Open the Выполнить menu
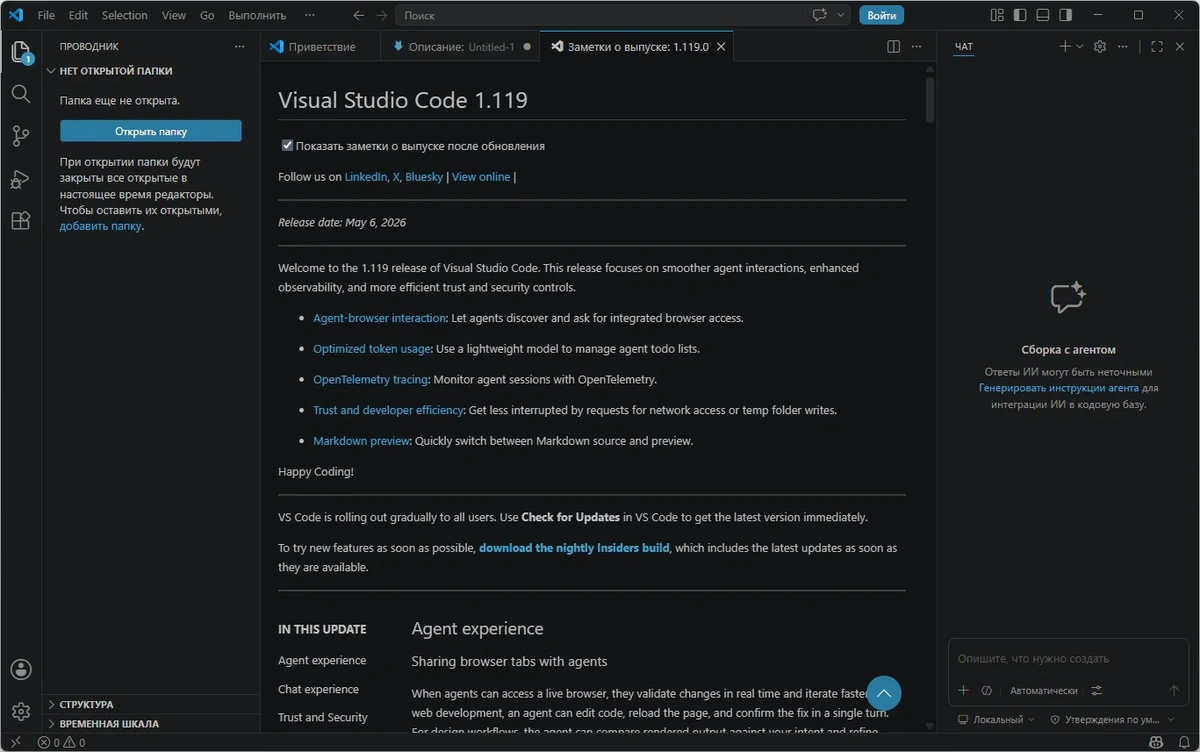1200x752 pixels. pos(257,15)
